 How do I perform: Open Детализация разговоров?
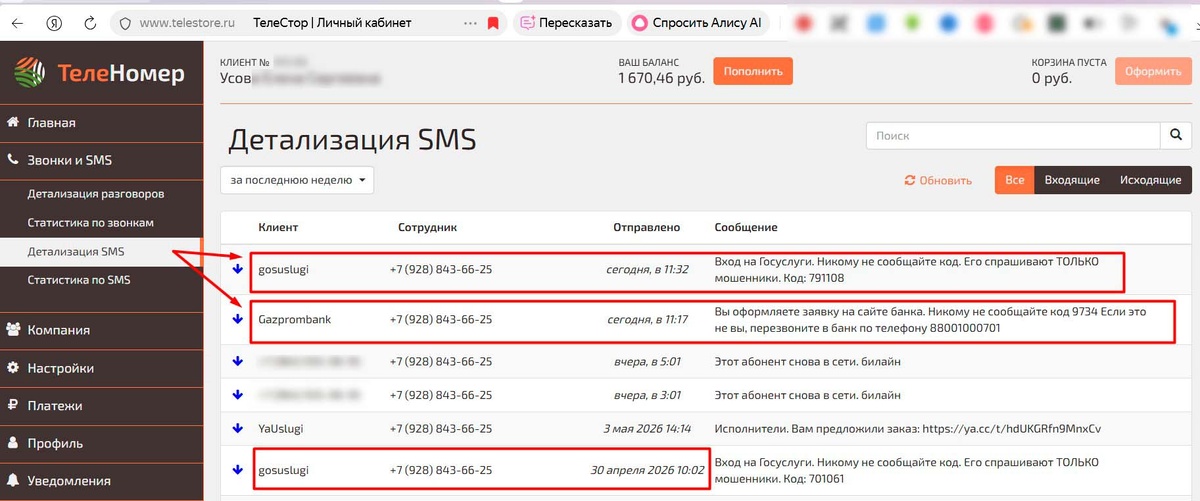click(96, 193)
